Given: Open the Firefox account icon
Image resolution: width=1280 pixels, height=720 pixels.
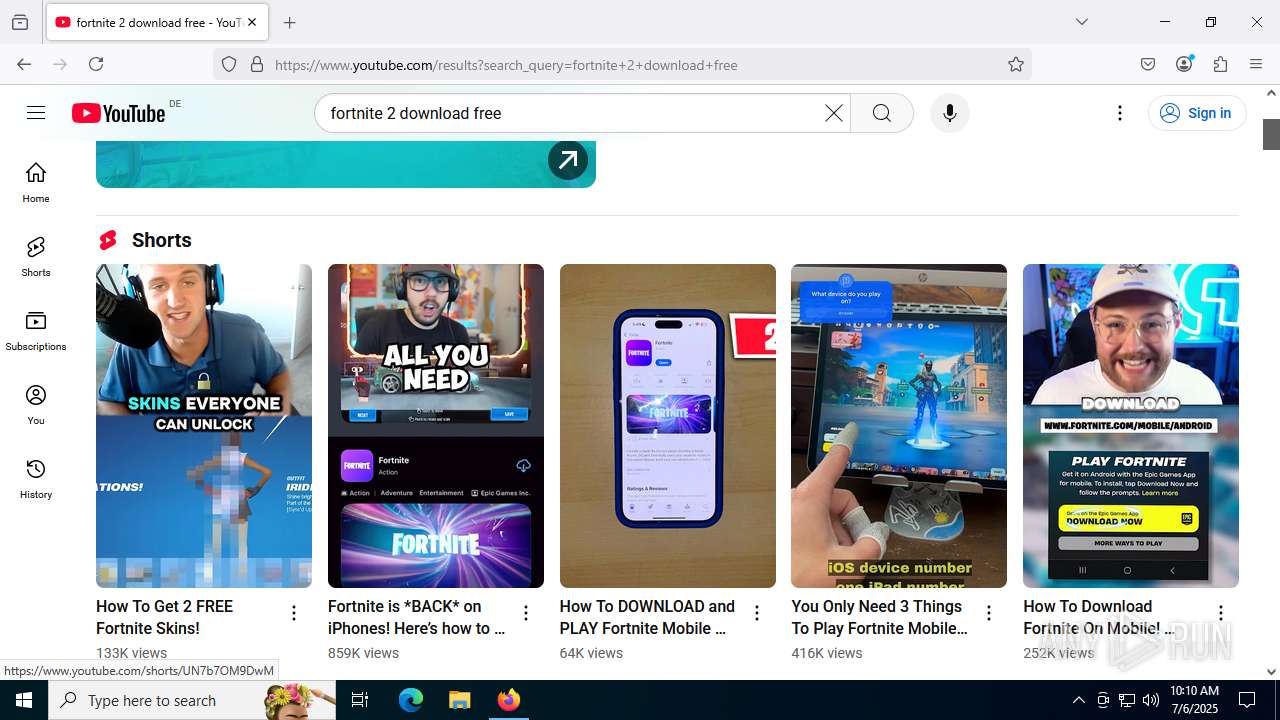Looking at the screenshot, I should coord(1184,64).
